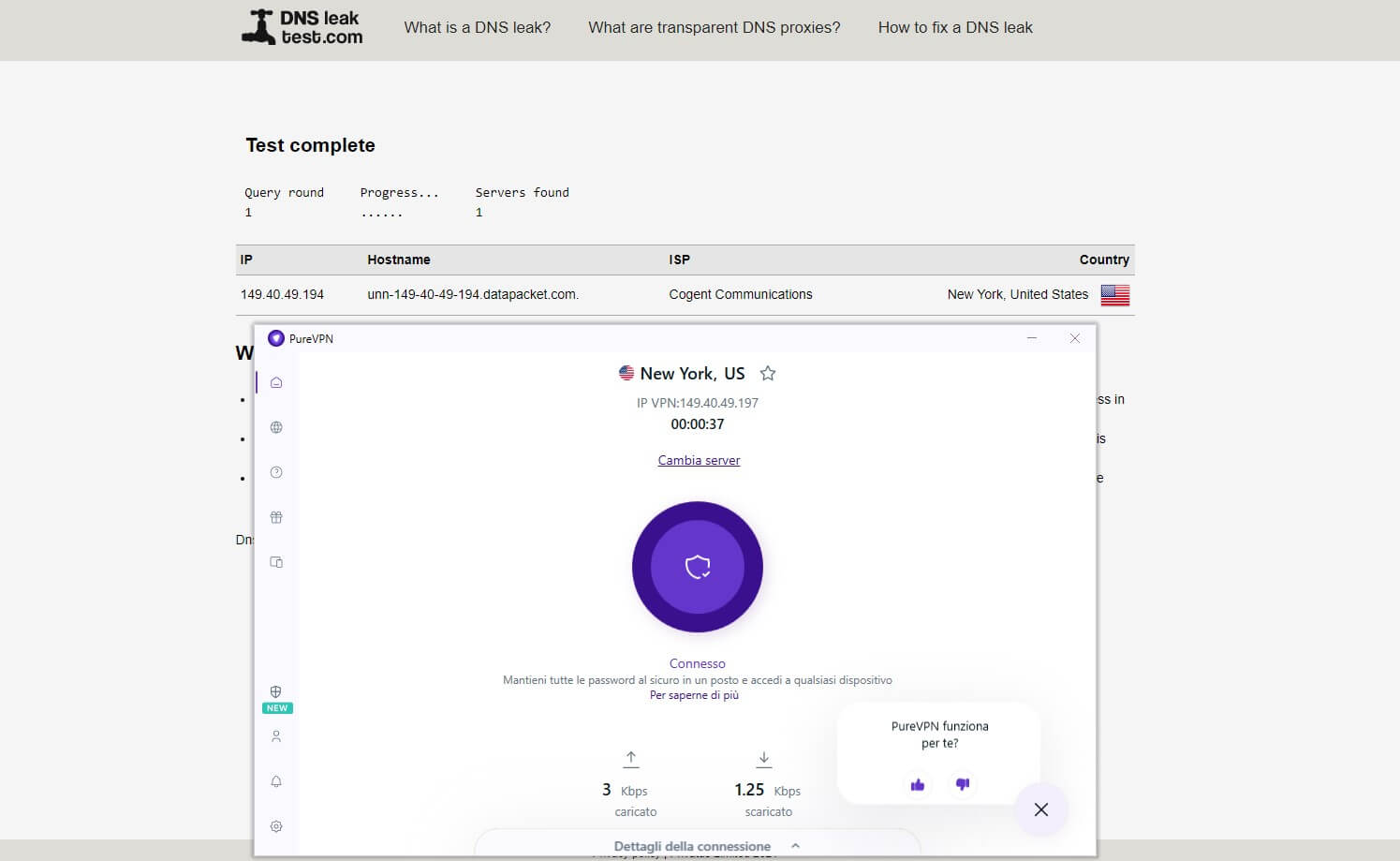
Task: Open the user account sidebar icon
Action: [276, 736]
